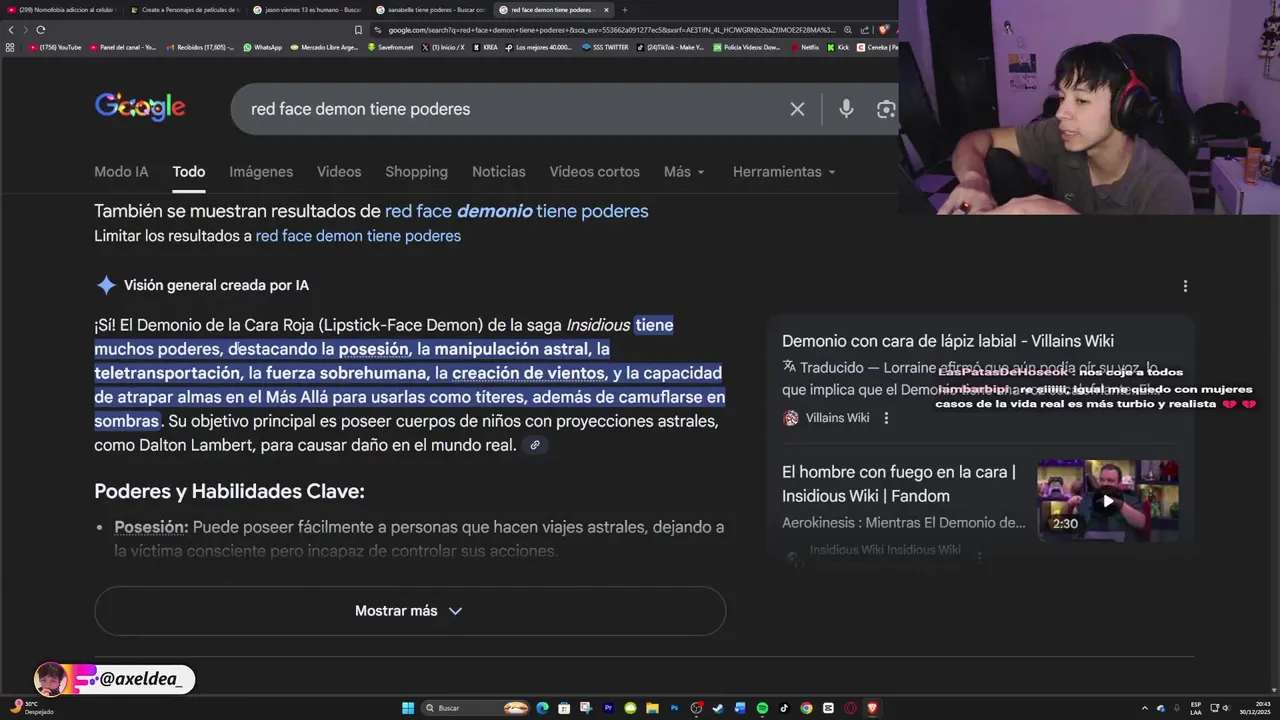Click the browser address bar URL
Viewport: 1280px width, 720px height.
[x=610, y=30]
